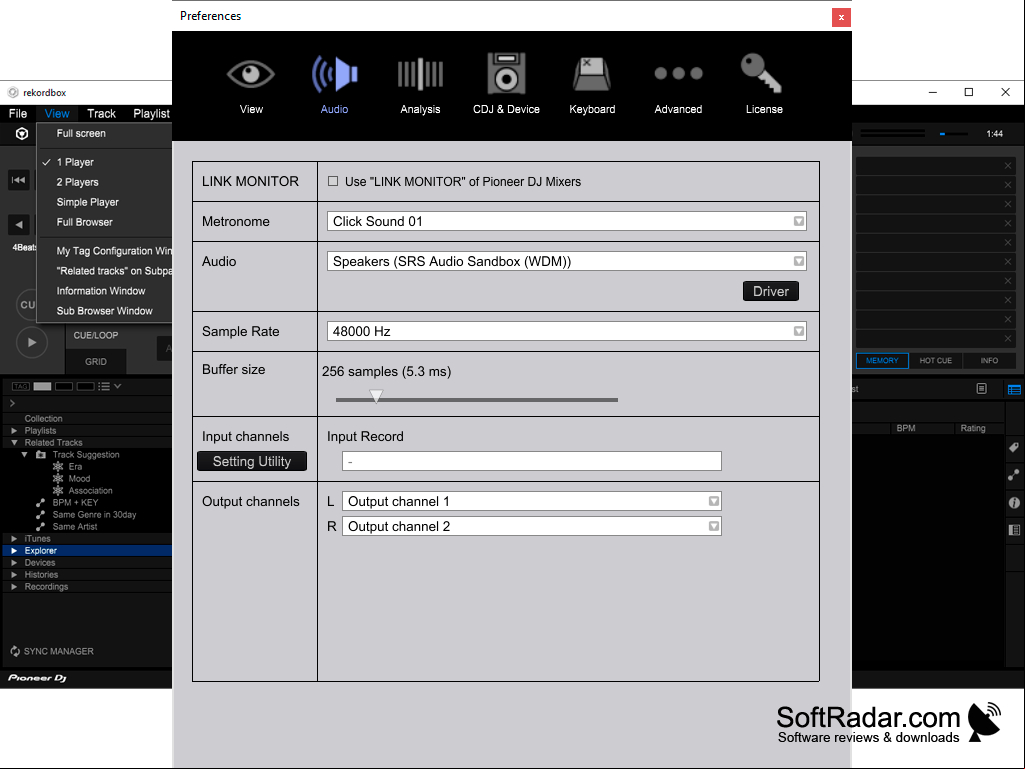Click the Era suggestion icon

click(x=58, y=466)
